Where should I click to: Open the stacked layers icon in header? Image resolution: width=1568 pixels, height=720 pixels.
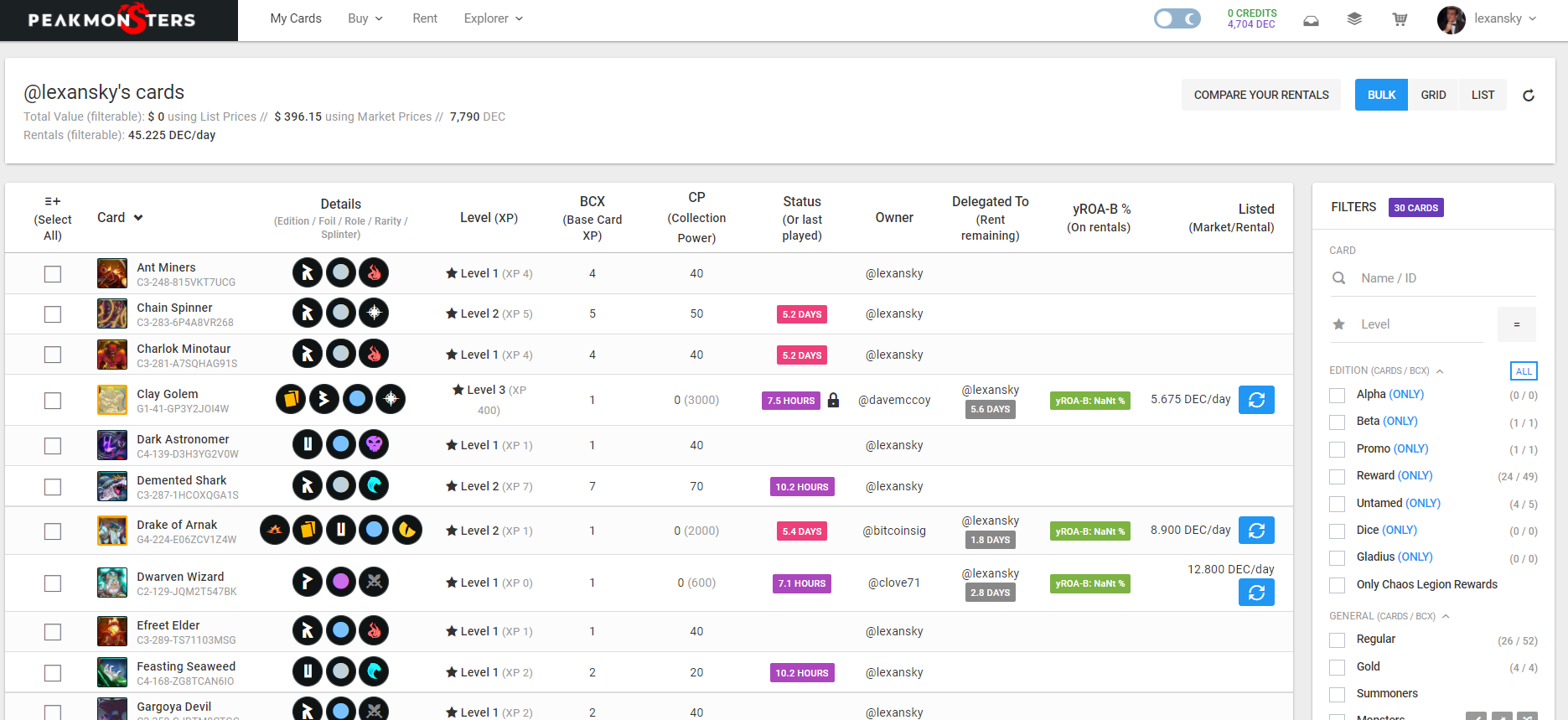[1354, 18]
